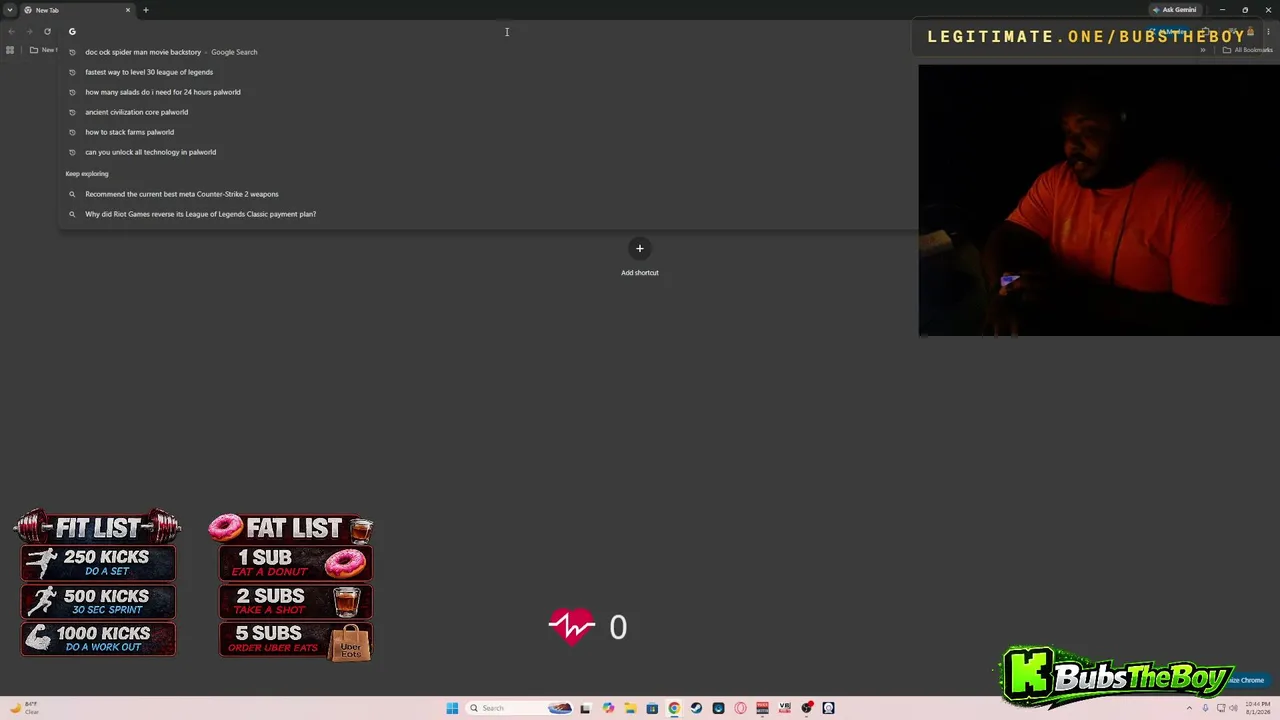Open Steam from the taskbar
This screenshot has width=1280, height=720.
click(696, 708)
